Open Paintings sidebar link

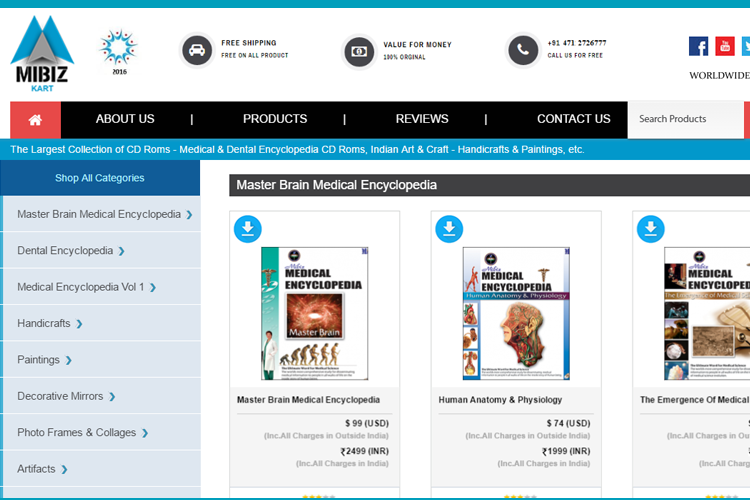coord(38,360)
